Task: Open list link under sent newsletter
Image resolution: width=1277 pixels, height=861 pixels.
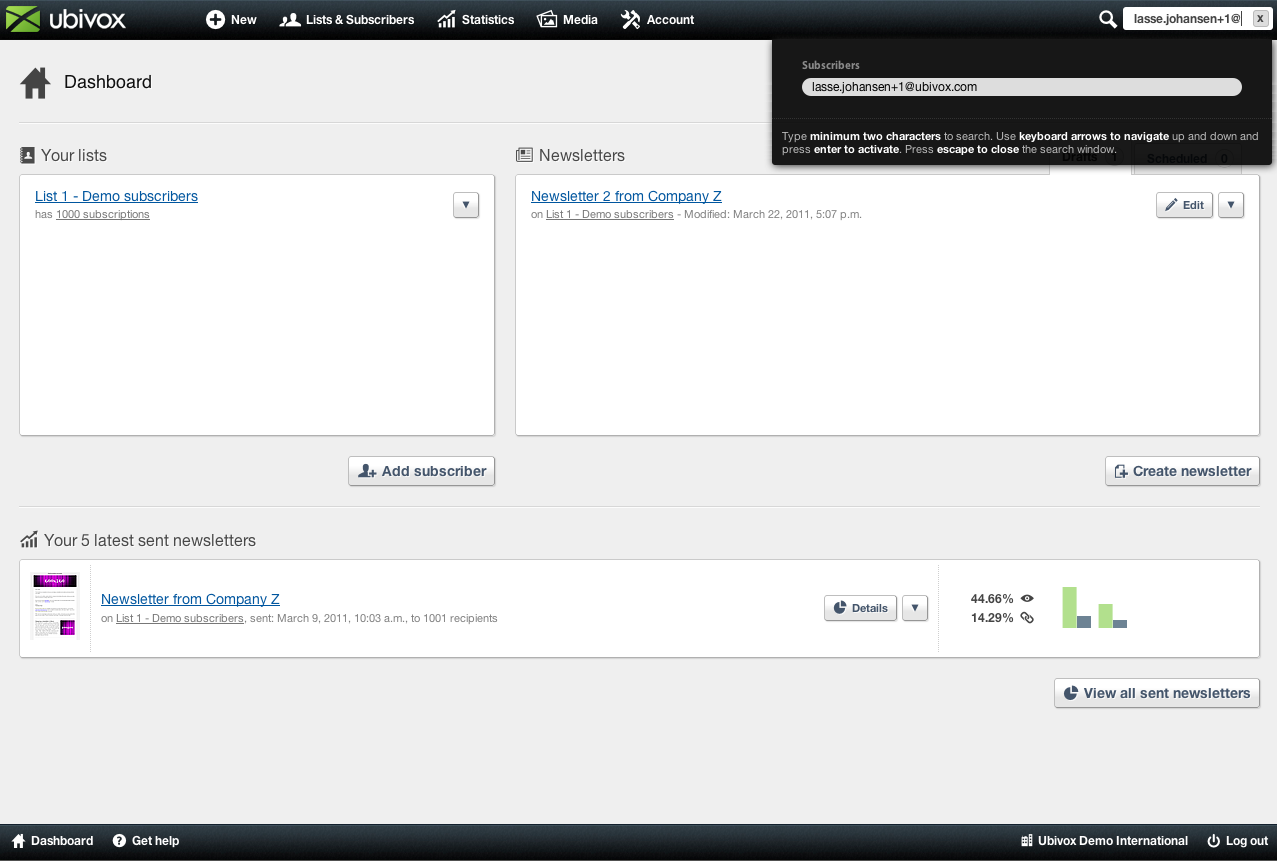Action: tap(180, 618)
